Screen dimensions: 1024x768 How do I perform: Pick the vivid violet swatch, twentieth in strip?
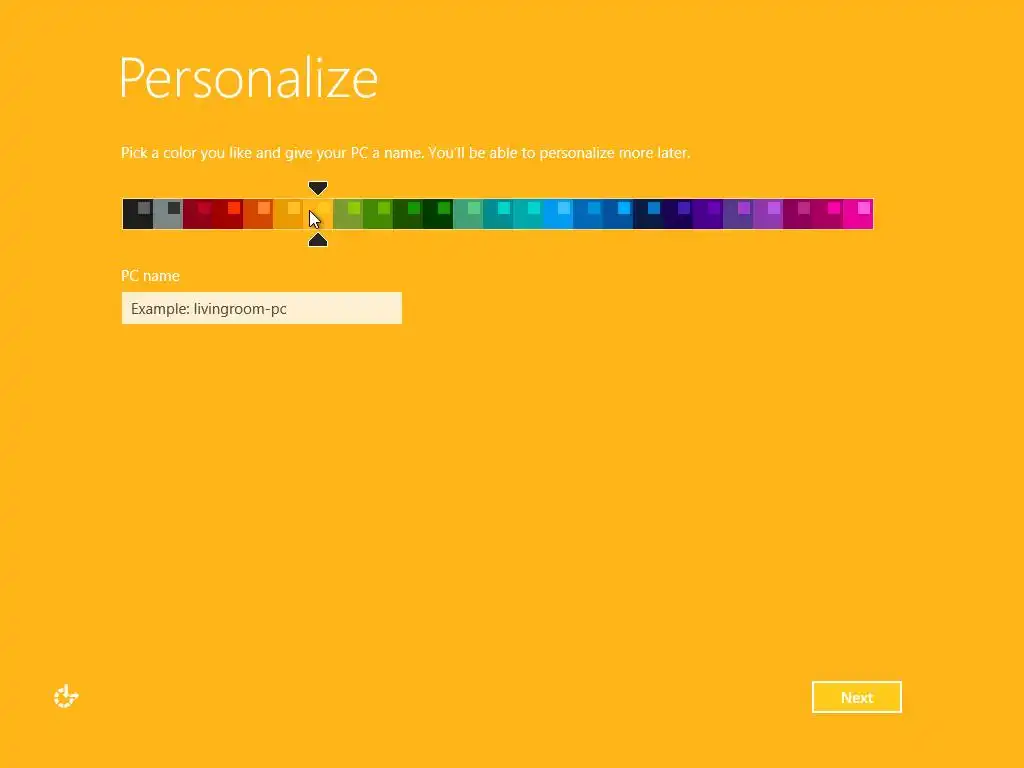(x=708, y=214)
